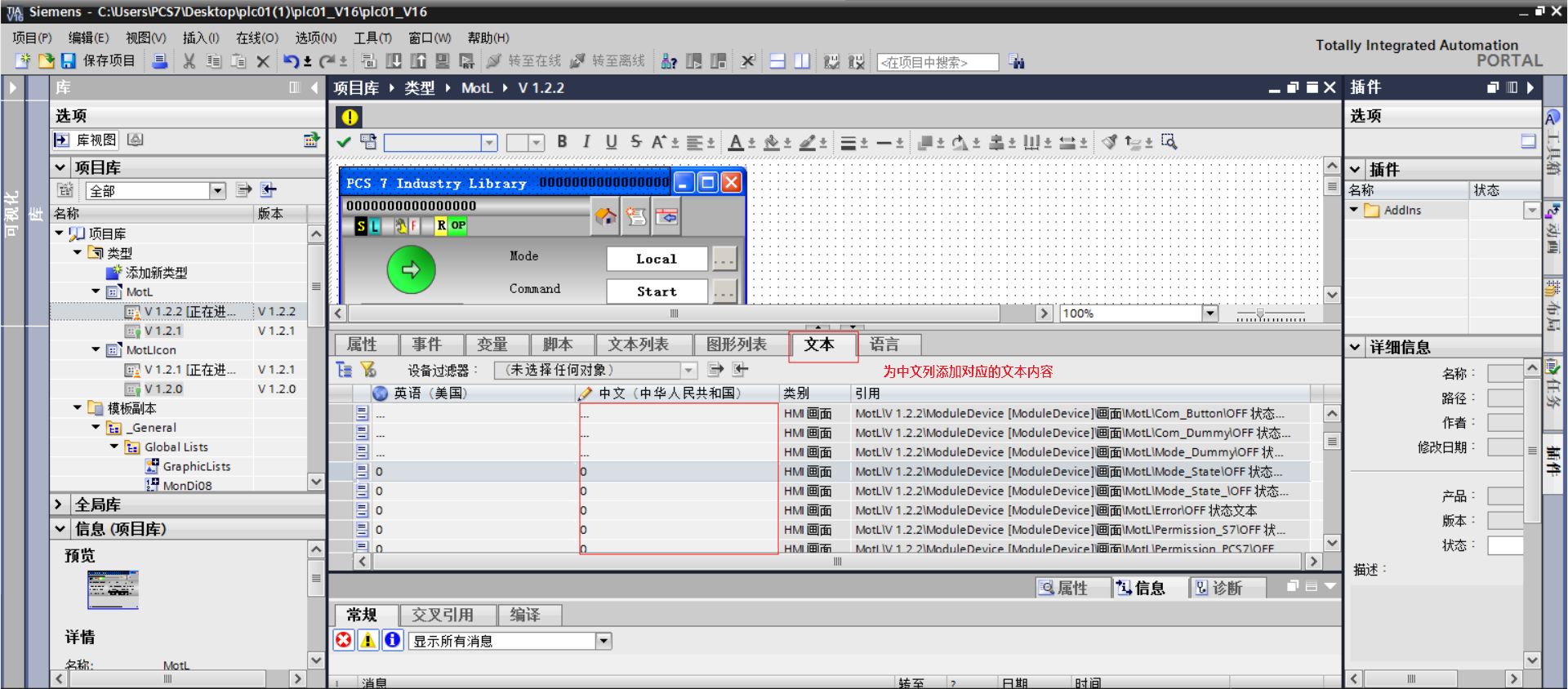Click the home icon in PCS 7 faceplate
Viewport: 1568px width, 689px height.
tap(605, 216)
